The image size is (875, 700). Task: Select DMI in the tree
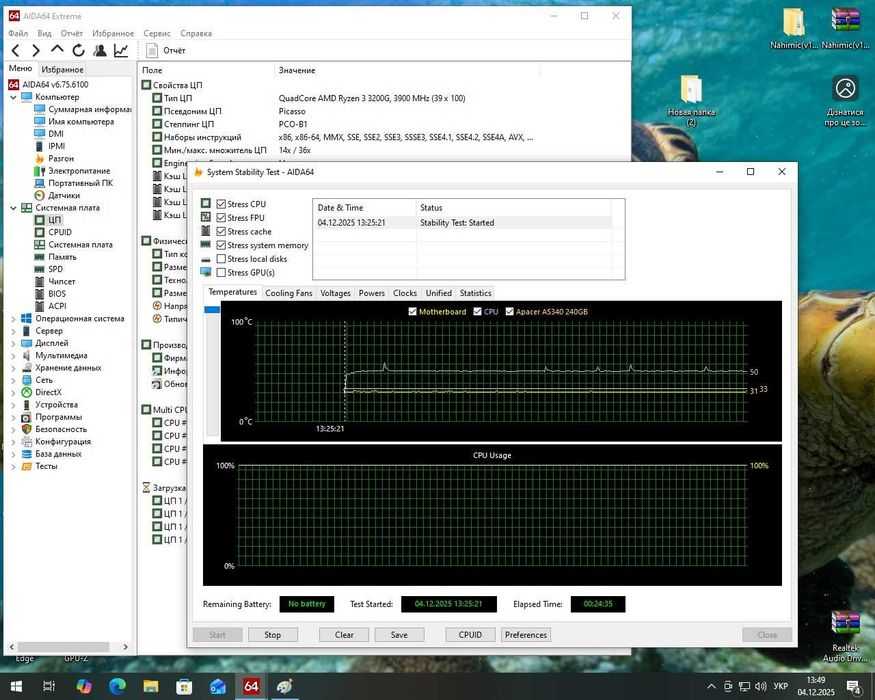[49, 133]
